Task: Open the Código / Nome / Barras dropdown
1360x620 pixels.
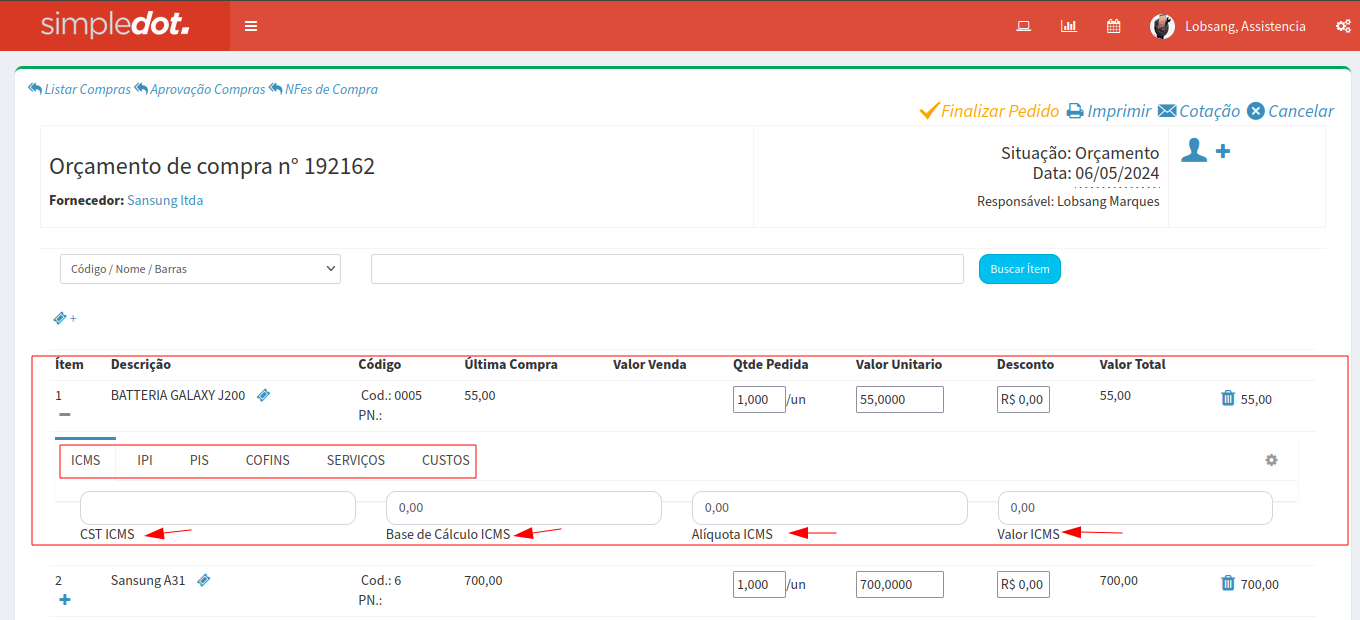Action: (x=200, y=269)
